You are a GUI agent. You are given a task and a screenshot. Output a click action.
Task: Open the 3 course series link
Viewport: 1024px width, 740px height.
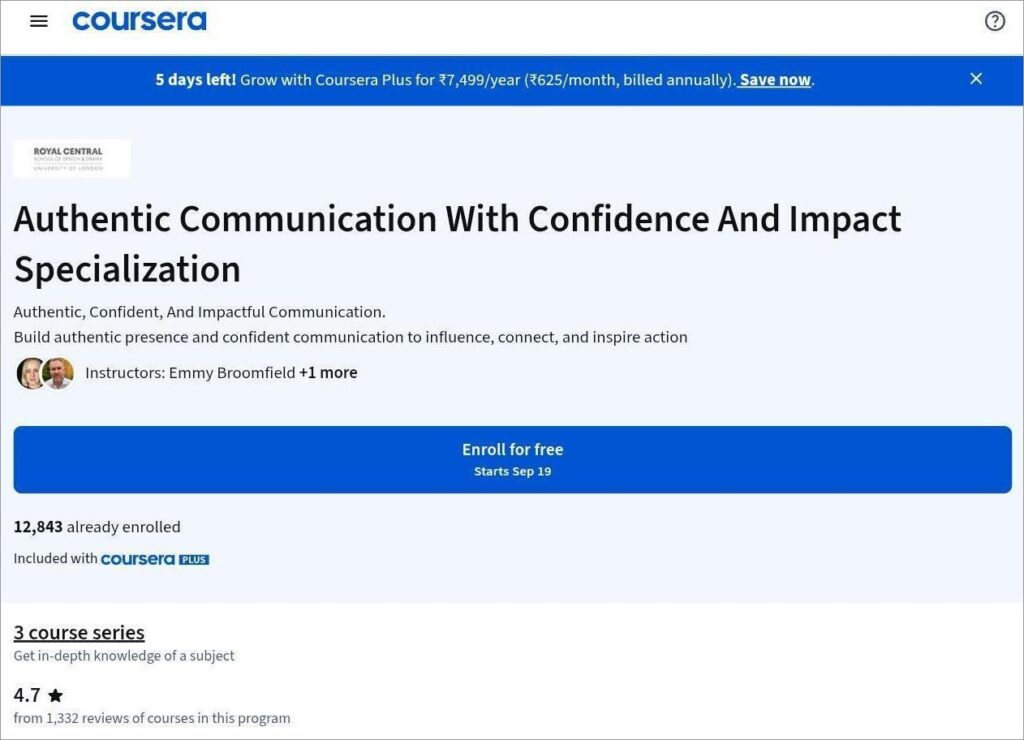point(79,633)
